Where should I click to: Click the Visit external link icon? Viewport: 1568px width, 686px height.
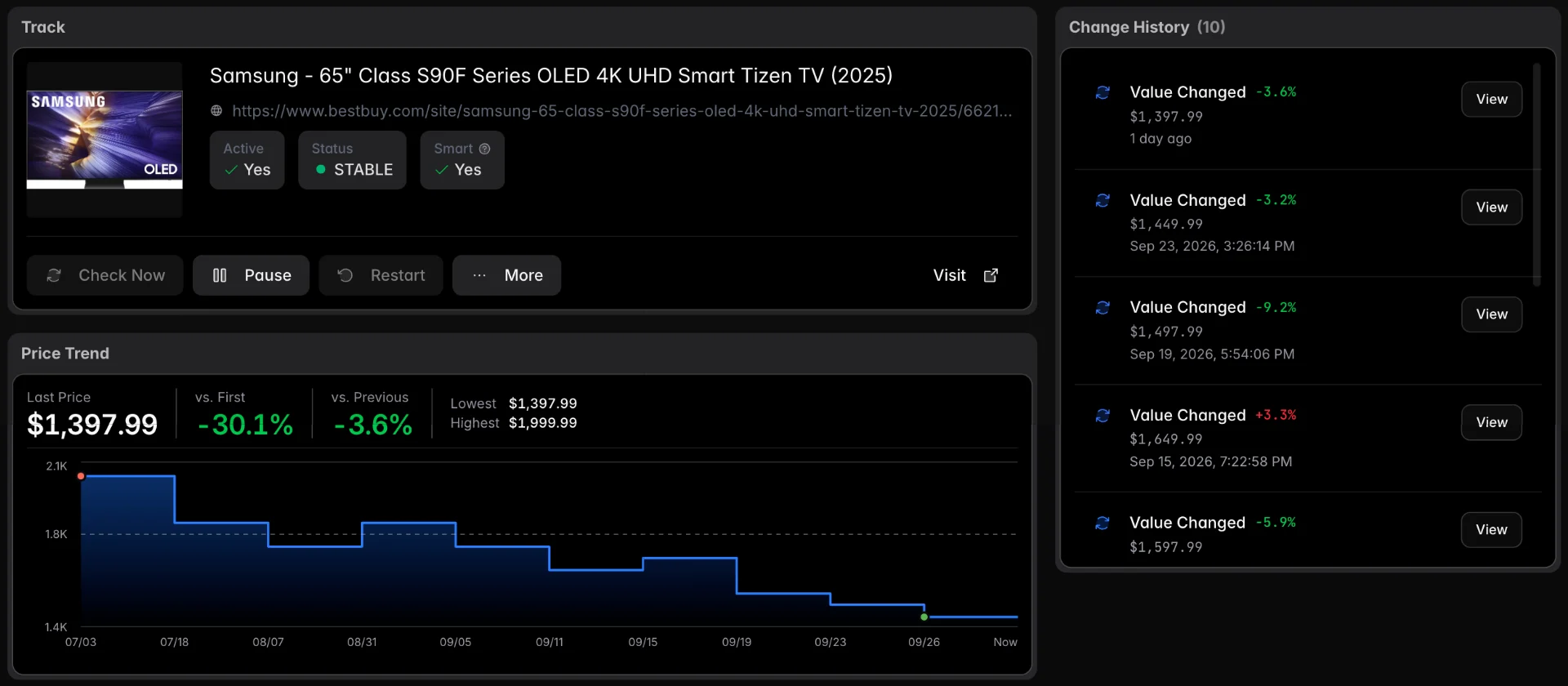(x=991, y=275)
